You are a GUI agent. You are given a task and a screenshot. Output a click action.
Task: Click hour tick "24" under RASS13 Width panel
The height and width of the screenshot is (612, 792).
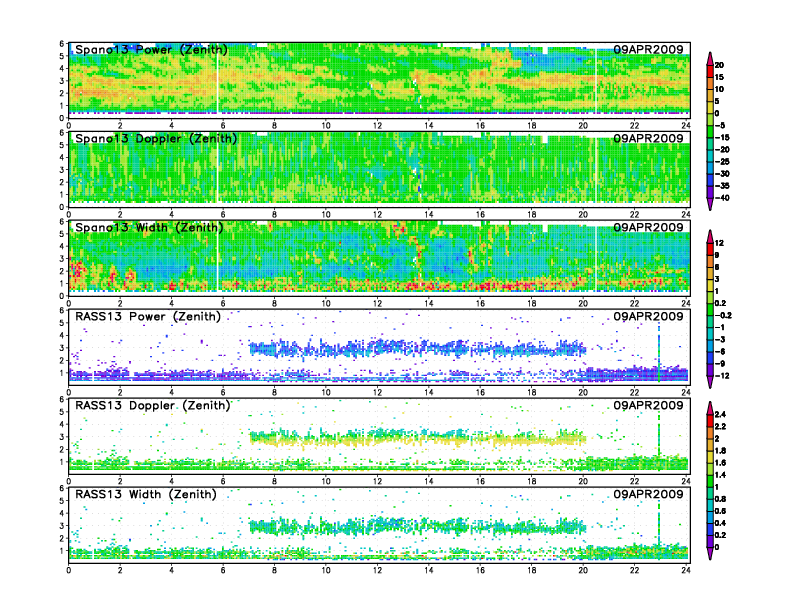[x=685, y=570]
